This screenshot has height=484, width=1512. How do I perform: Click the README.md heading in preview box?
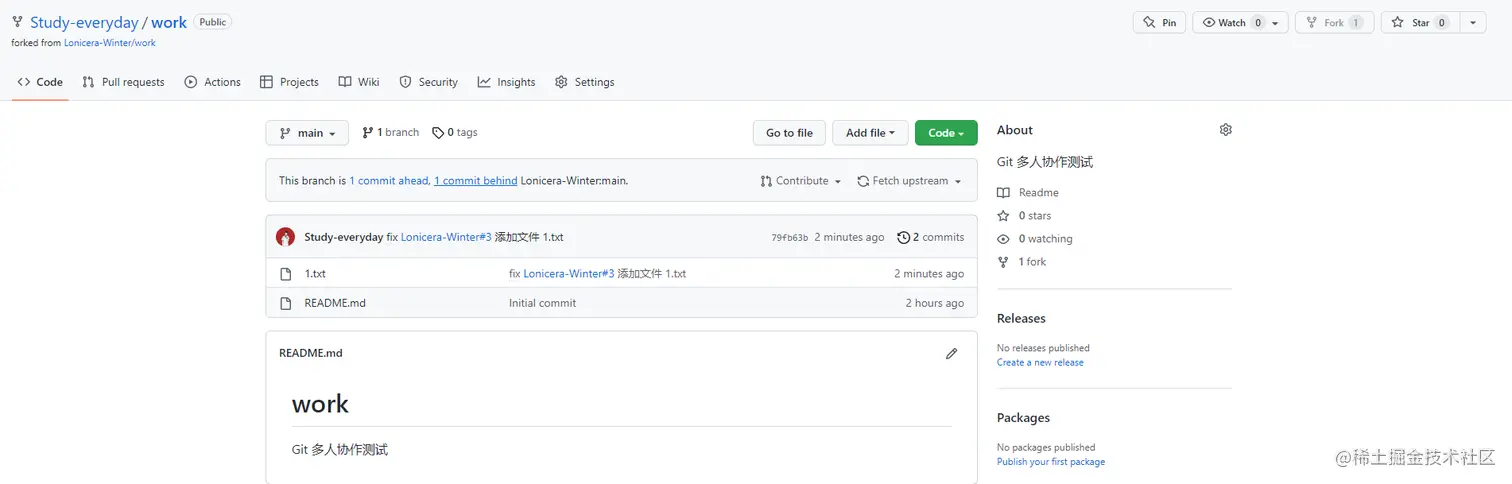[310, 353]
